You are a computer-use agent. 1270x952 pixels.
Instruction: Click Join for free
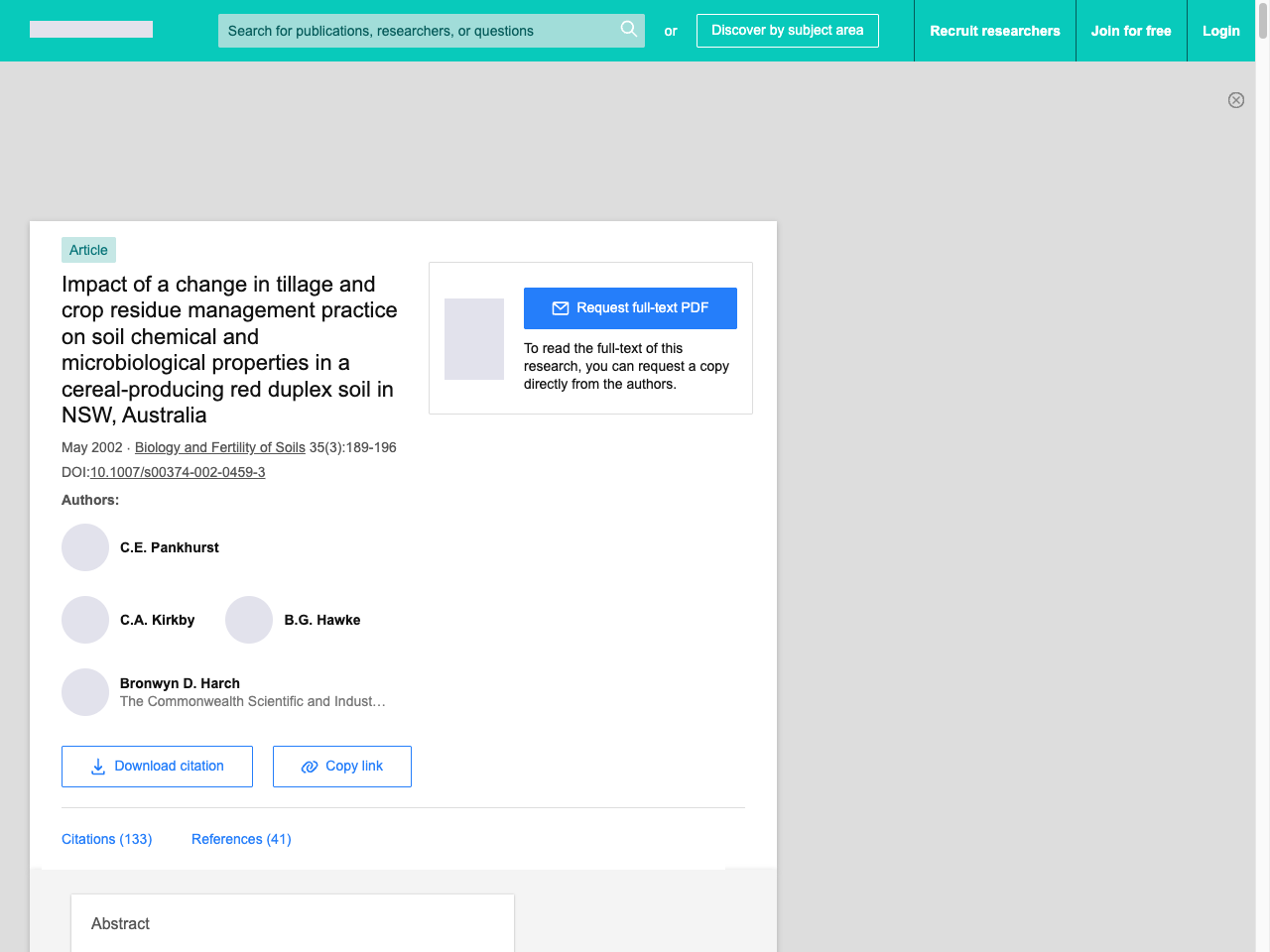1130,31
